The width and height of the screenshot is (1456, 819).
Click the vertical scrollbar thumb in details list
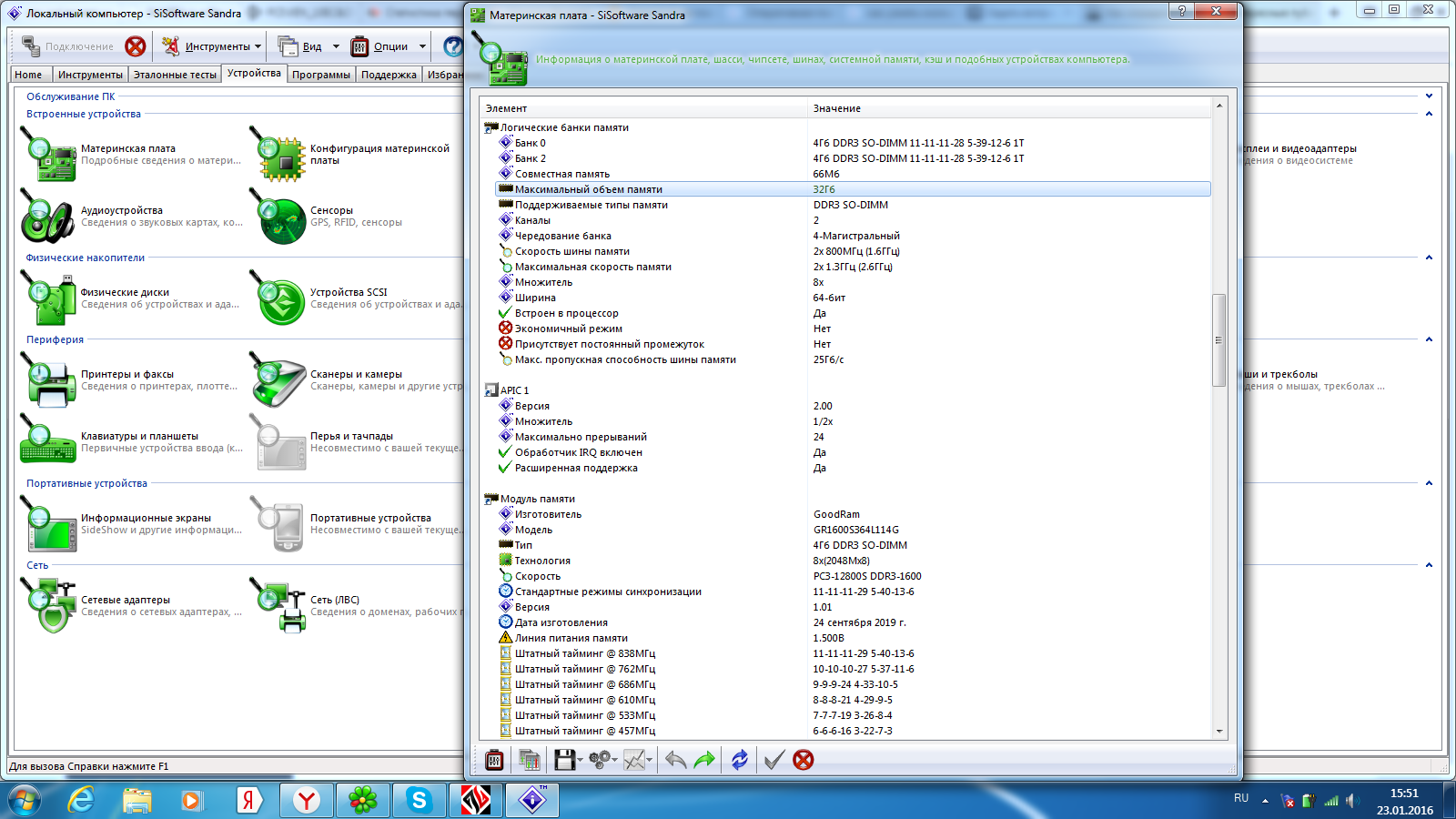[x=1219, y=340]
